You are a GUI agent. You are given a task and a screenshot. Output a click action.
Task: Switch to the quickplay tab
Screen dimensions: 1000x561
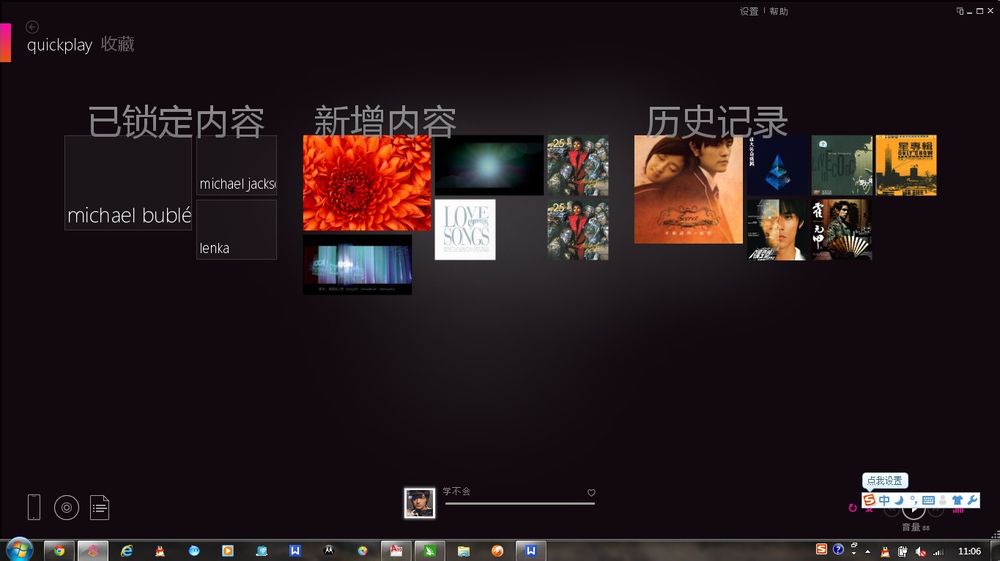pyautogui.click(x=59, y=45)
